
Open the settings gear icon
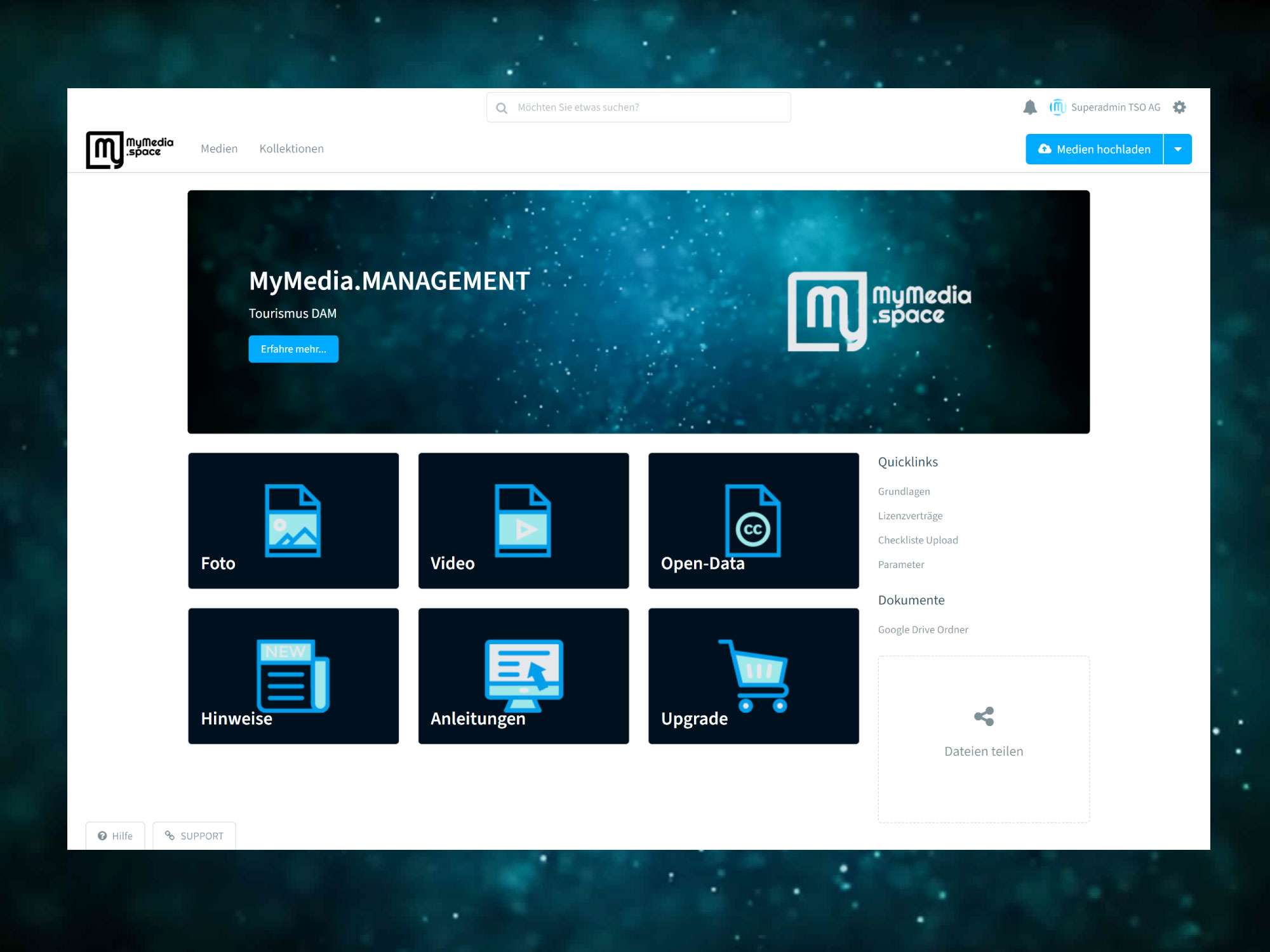(x=1179, y=107)
